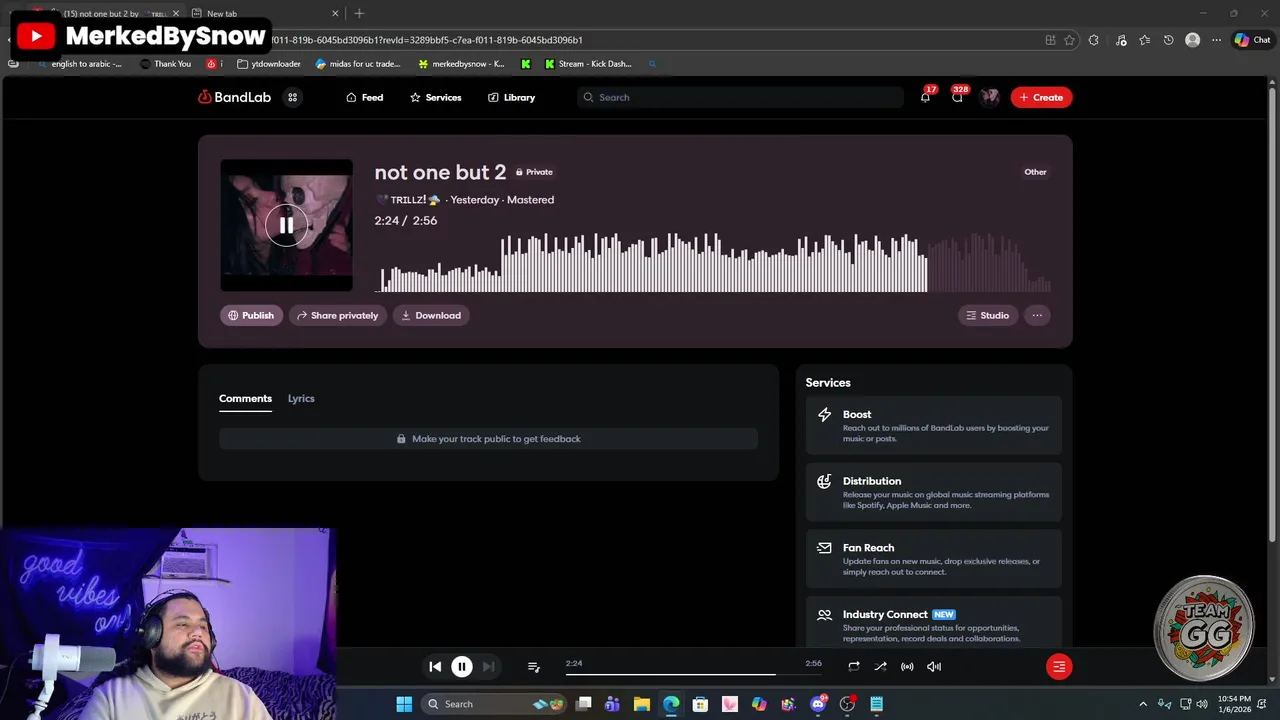This screenshot has height=720, width=1280.
Task: Click the Fan Reach envelope icon
Action: 824,548
